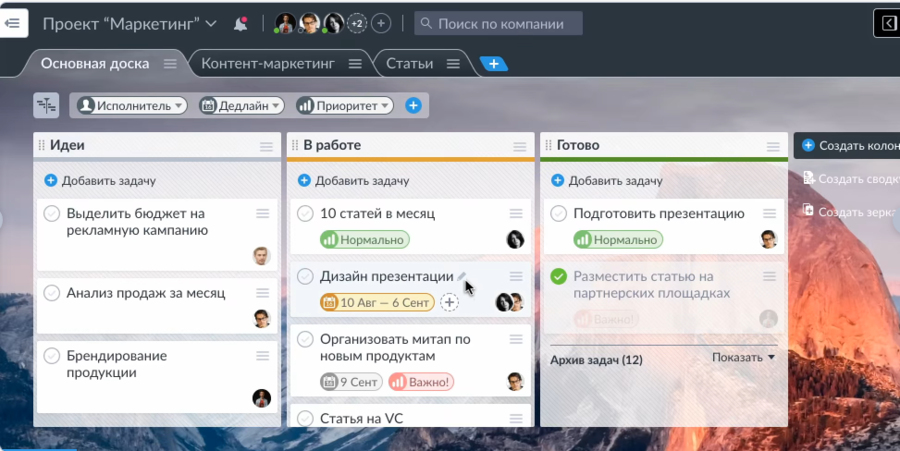
Task: Add a task in В работе column
Action: [x=354, y=181]
